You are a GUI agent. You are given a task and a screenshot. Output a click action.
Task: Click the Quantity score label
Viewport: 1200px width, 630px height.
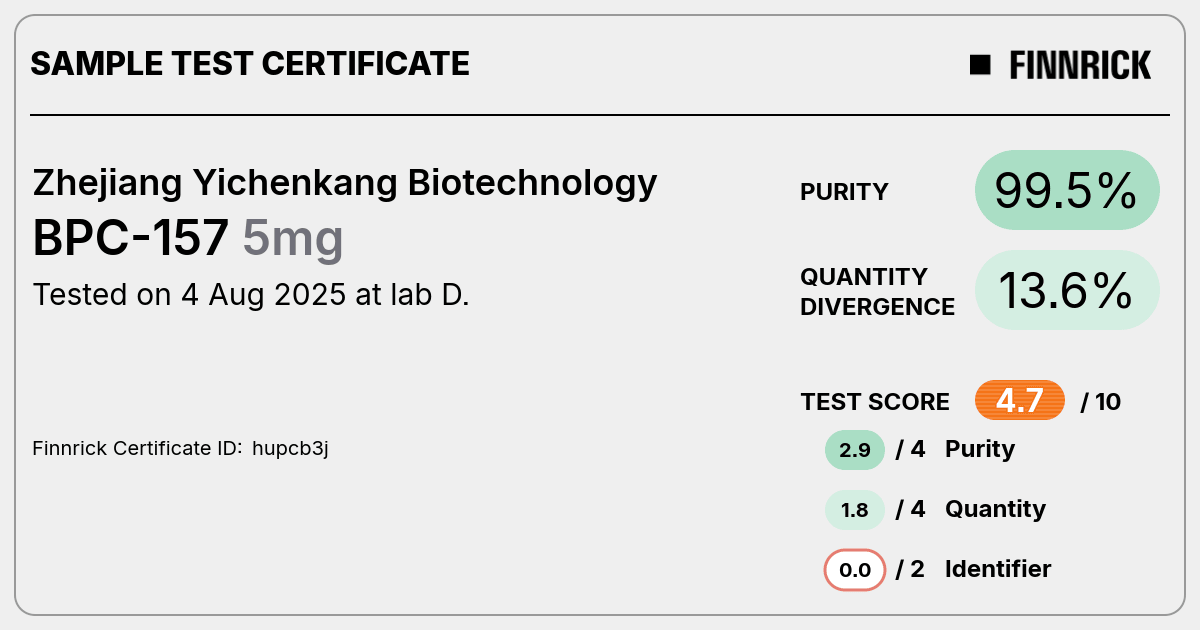995,510
